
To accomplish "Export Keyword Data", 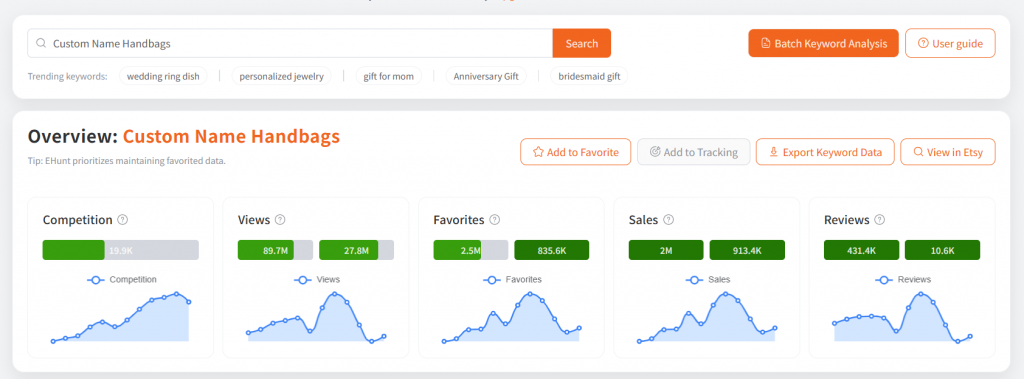I will (825, 152).
